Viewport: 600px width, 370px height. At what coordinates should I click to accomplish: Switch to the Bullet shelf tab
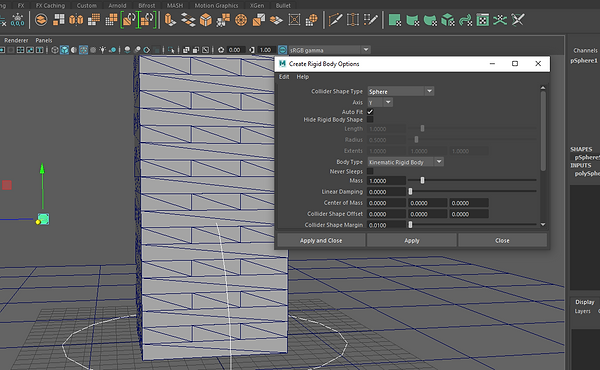click(x=283, y=5)
